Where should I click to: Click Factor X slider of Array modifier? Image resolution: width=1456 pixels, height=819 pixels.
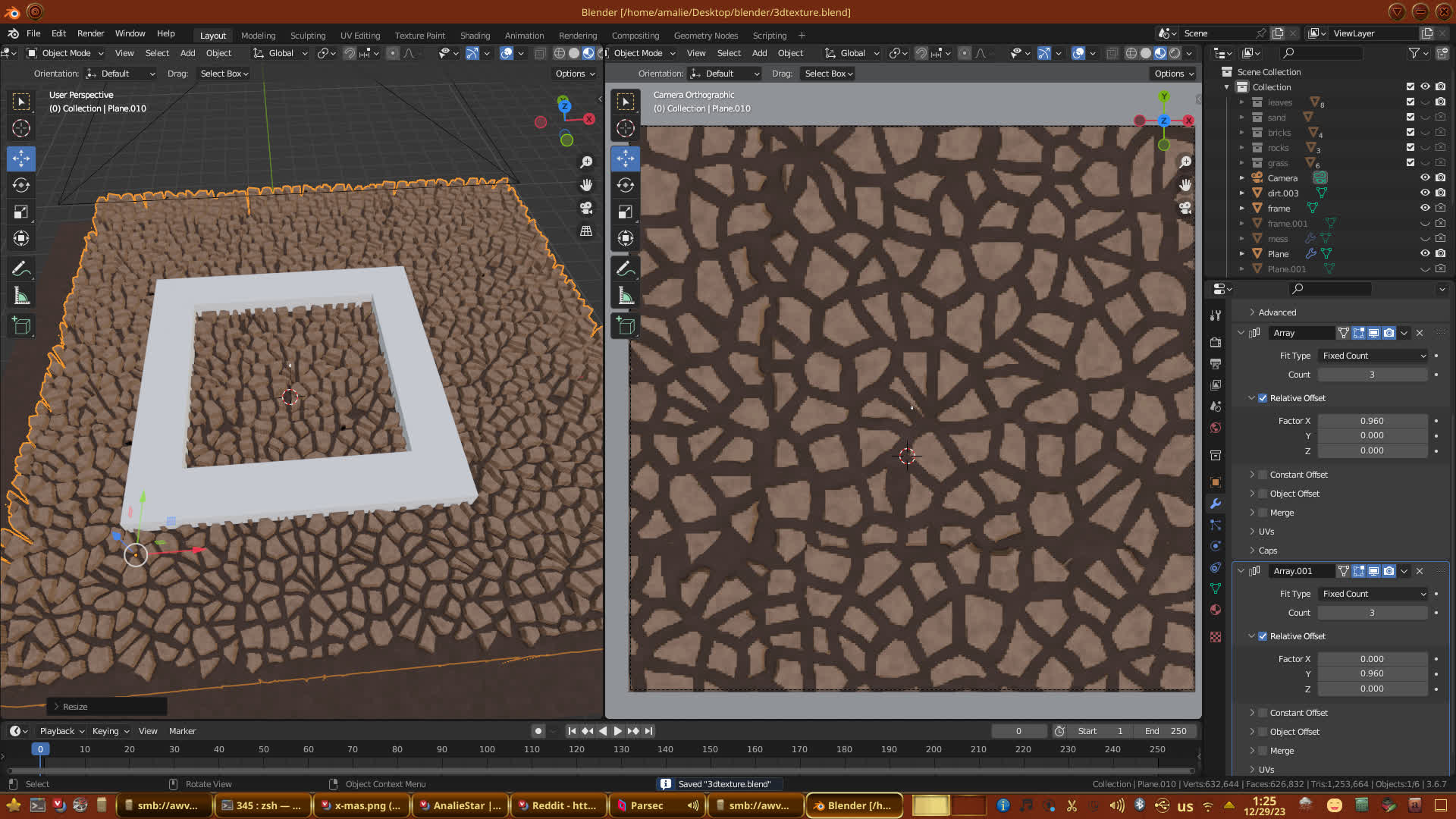(1372, 421)
